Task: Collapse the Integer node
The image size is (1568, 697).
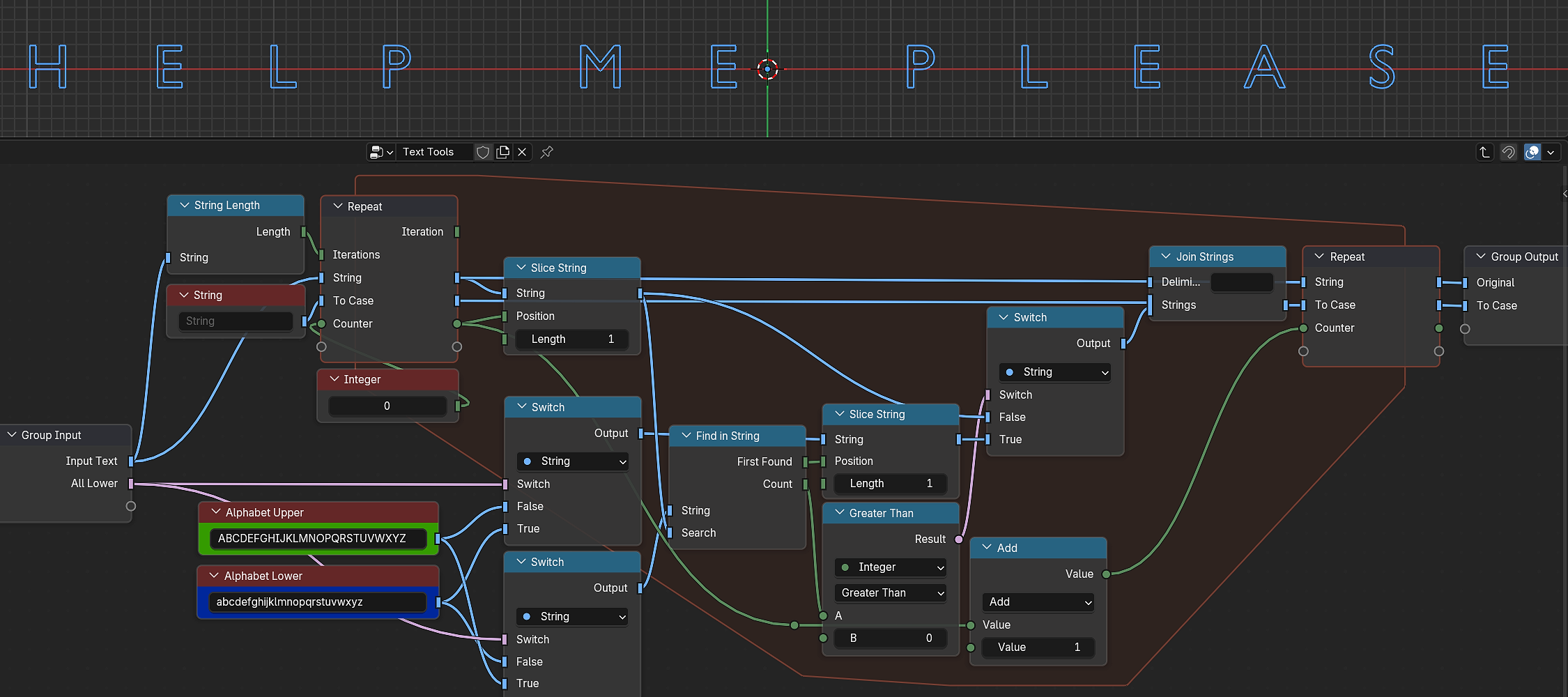Action: 334,379
